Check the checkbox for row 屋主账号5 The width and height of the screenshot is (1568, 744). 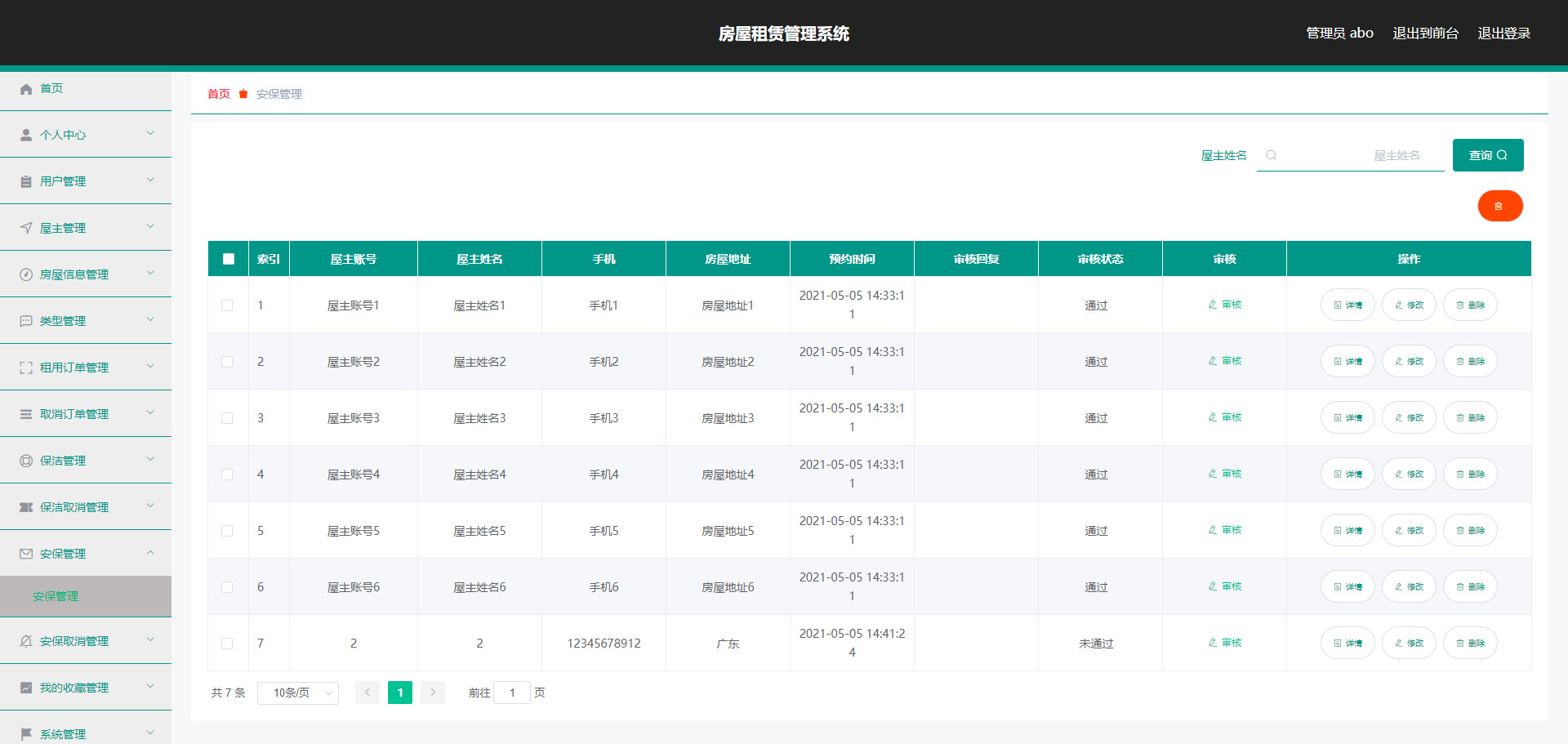pyautogui.click(x=227, y=531)
